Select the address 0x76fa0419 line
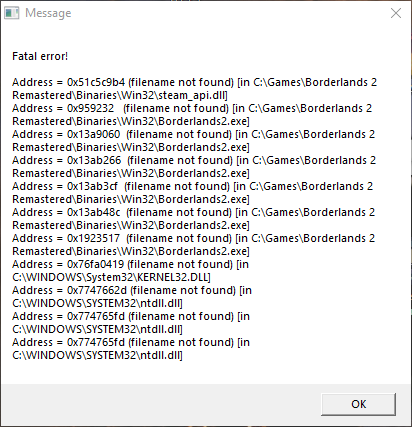 pyautogui.click(x=131, y=264)
